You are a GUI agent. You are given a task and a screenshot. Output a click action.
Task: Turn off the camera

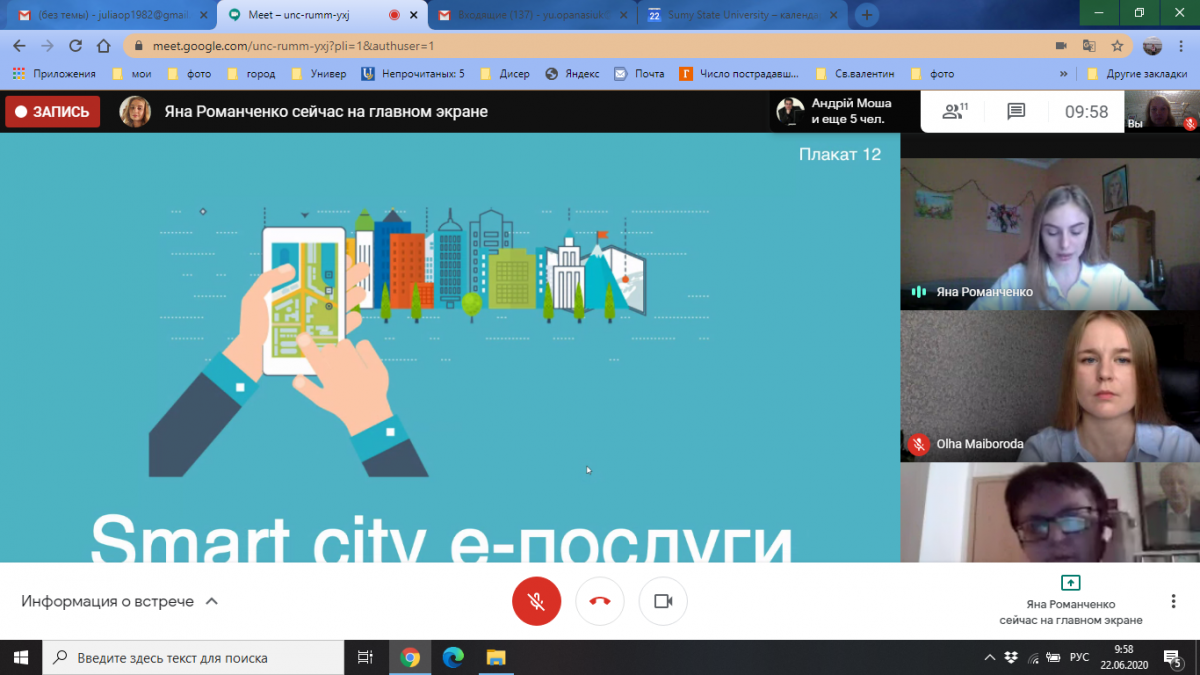pos(663,601)
